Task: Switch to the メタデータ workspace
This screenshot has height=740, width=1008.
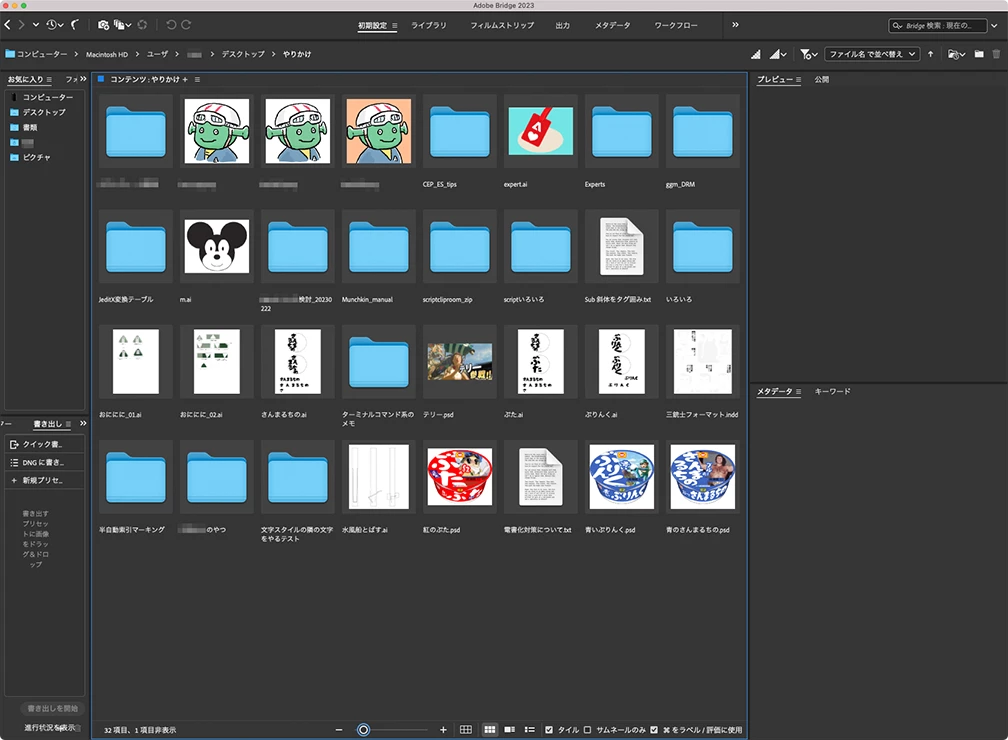Action: point(612,26)
